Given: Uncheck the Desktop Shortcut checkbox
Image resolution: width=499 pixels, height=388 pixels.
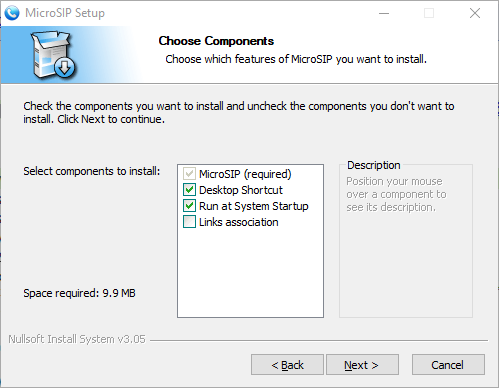Looking at the screenshot, I should click(189, 190).
